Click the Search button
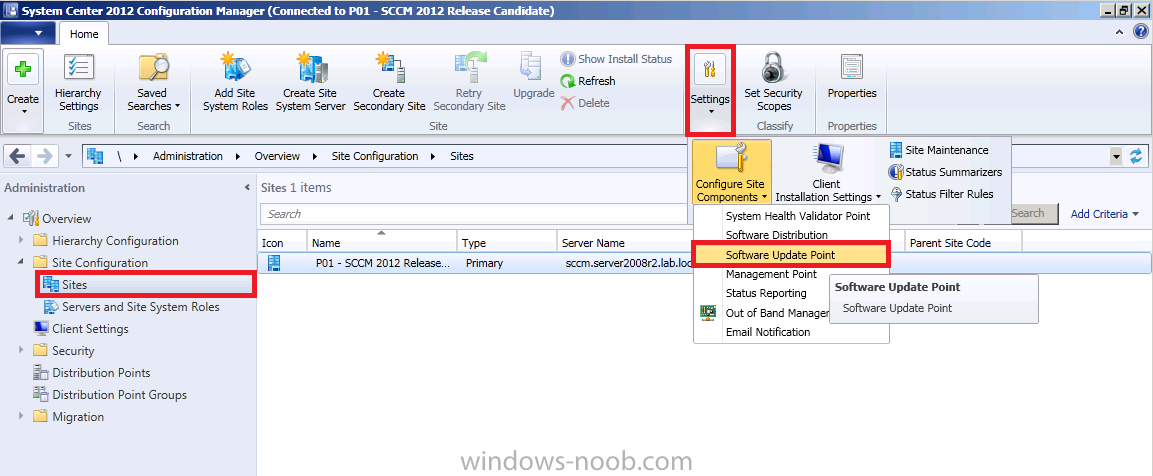This screenshot has width=1153, height=476. (1033, 213)
